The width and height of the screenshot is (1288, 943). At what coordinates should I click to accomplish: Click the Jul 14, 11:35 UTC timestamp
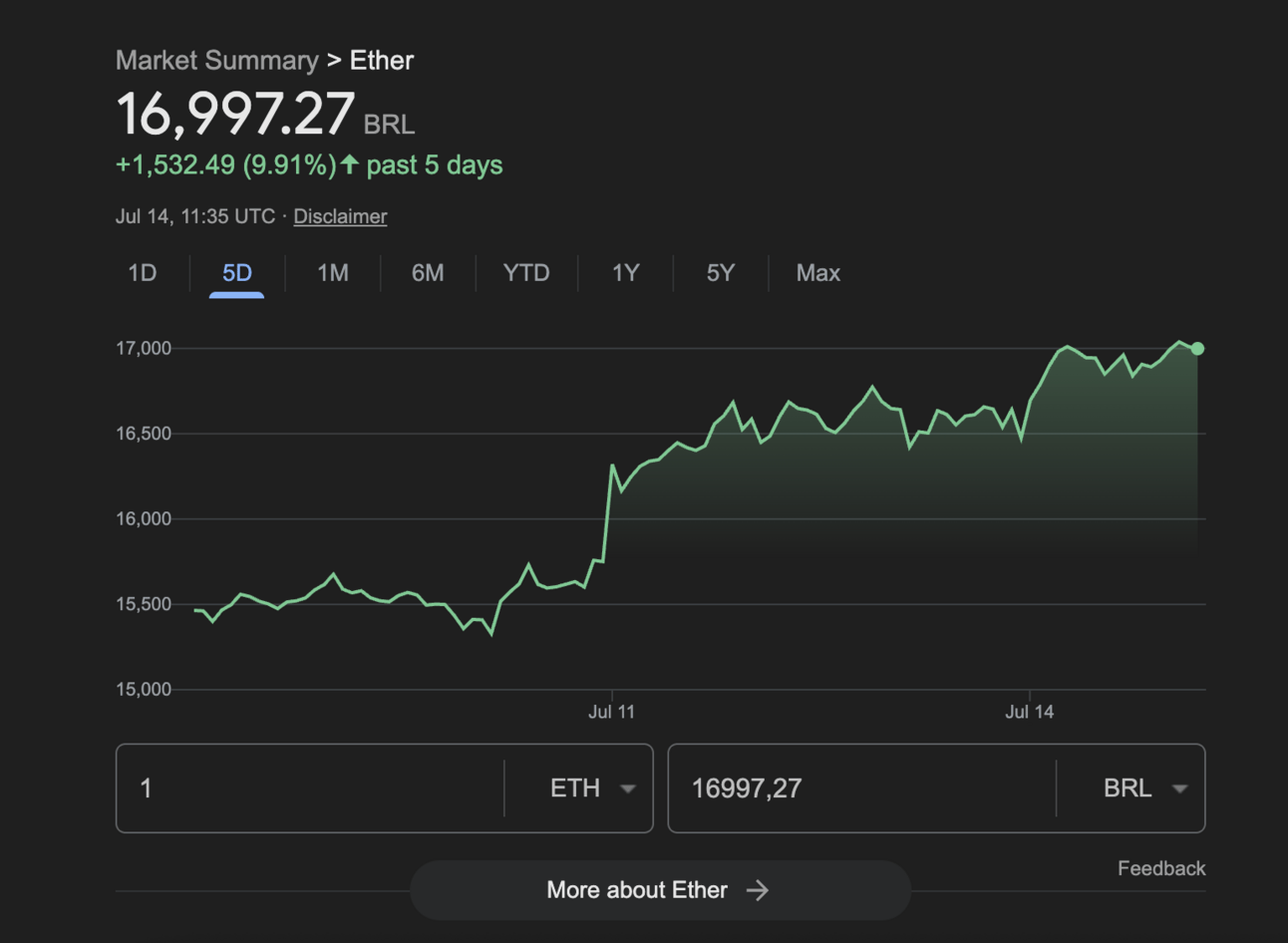click(195, 216)
